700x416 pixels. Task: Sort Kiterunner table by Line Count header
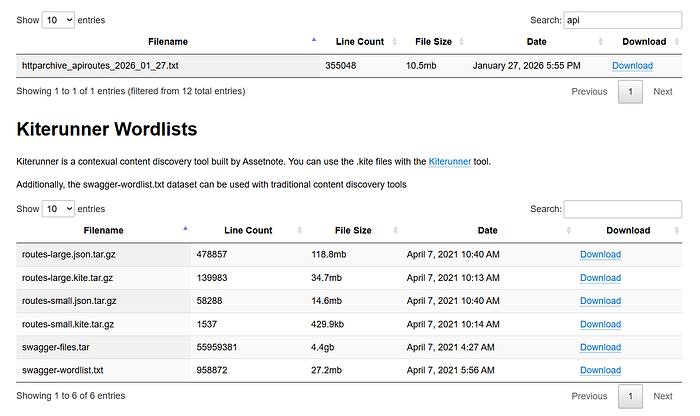[x=249, y=230]
